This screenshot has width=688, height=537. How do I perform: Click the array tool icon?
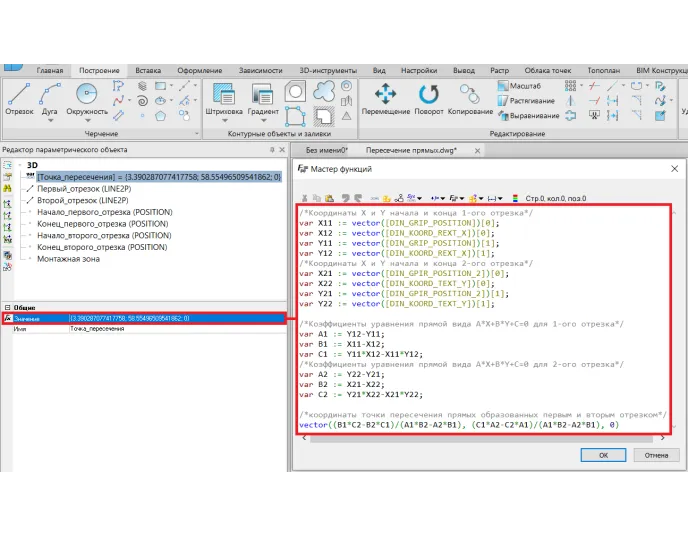coord(570,86)
